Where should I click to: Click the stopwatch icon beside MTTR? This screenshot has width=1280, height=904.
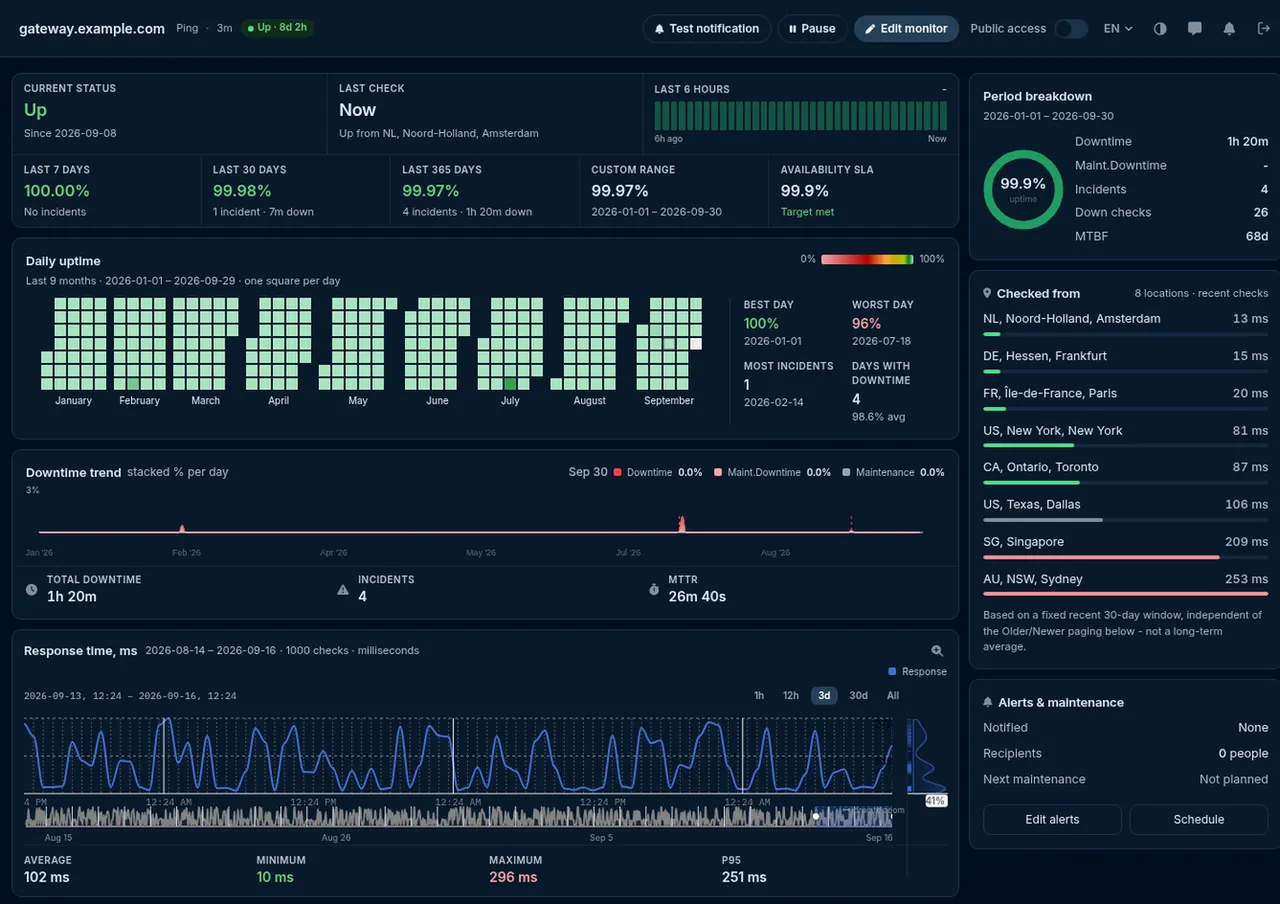[654, 590]
